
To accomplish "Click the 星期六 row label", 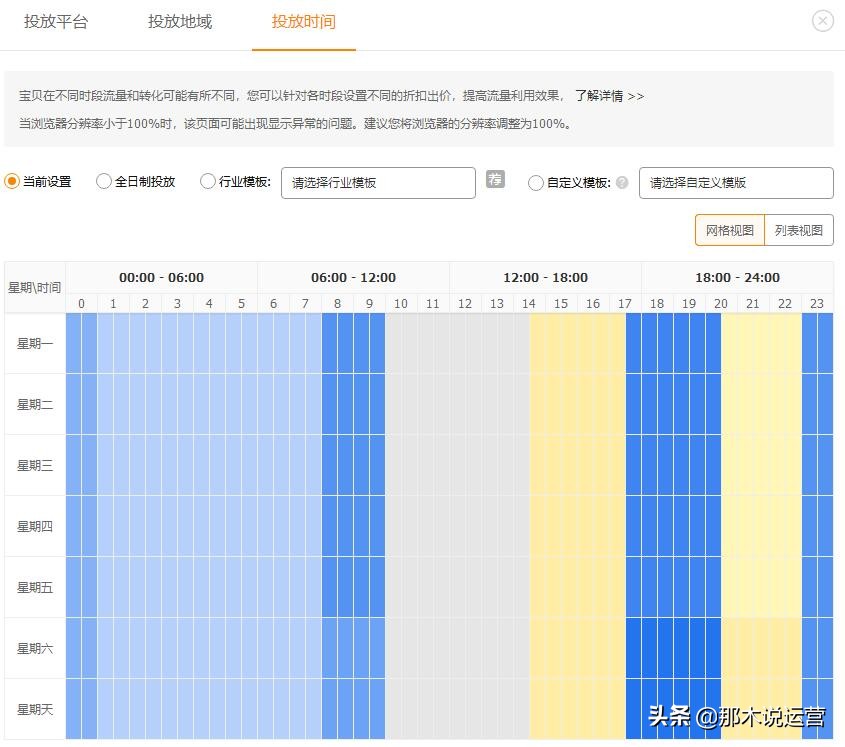I will click(x=34, y=648).
